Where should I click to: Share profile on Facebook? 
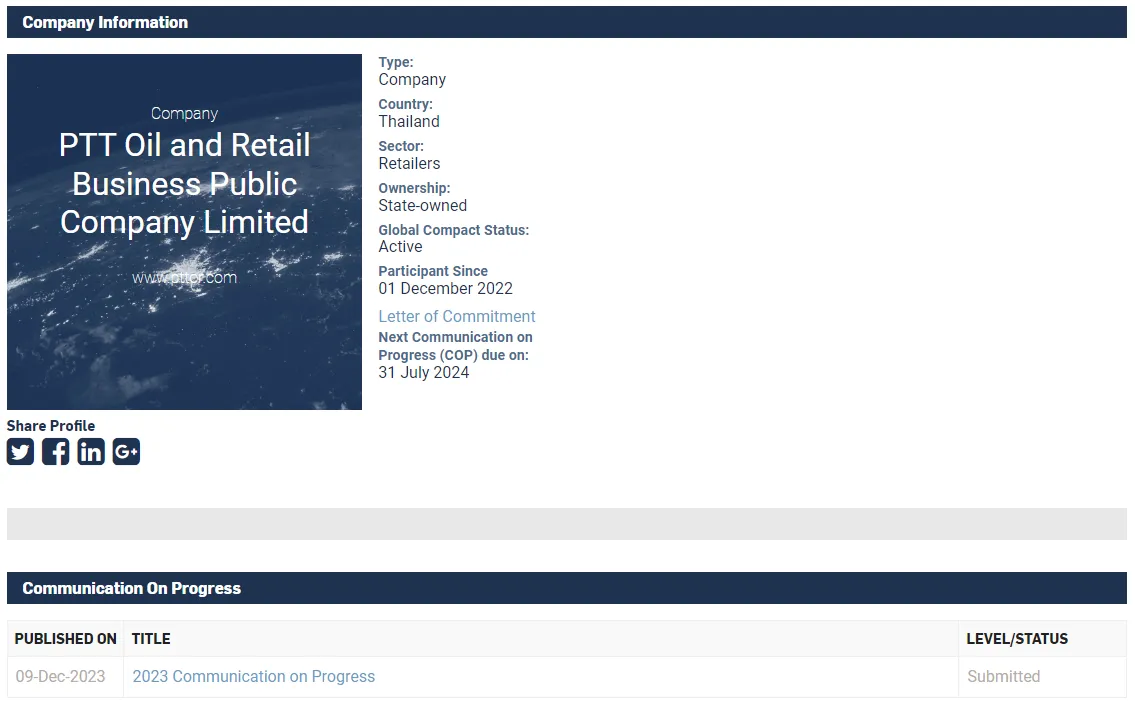pos(56,452)
